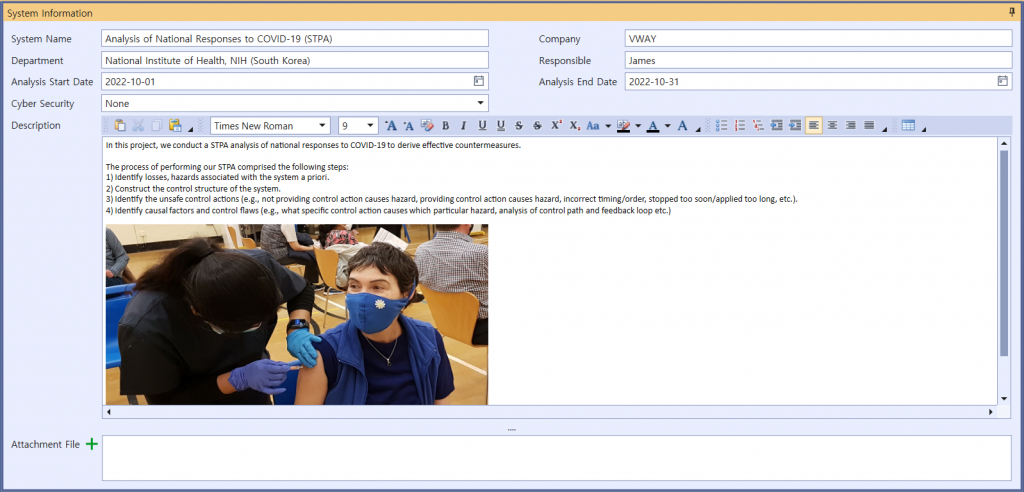The width and height of the screenshot is (1024, 492).
Task: Click the horizontal scroll left arrow
Action: click(x=108, y=412)
